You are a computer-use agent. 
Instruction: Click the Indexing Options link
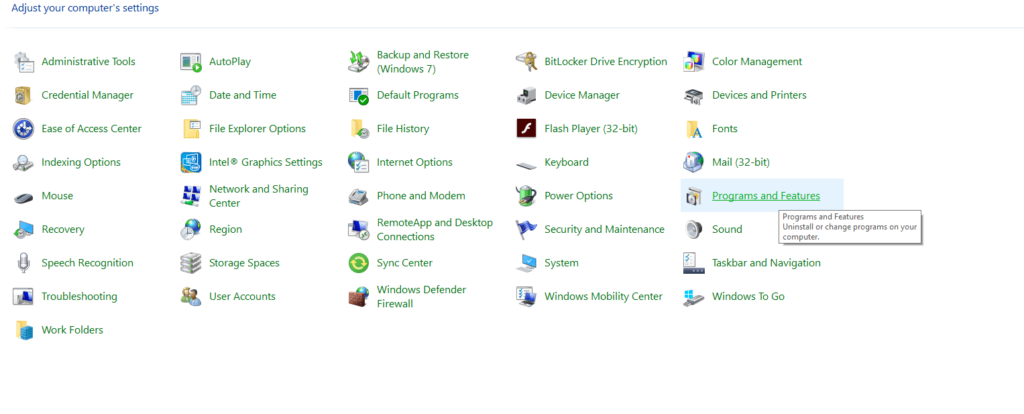[81, 163]
